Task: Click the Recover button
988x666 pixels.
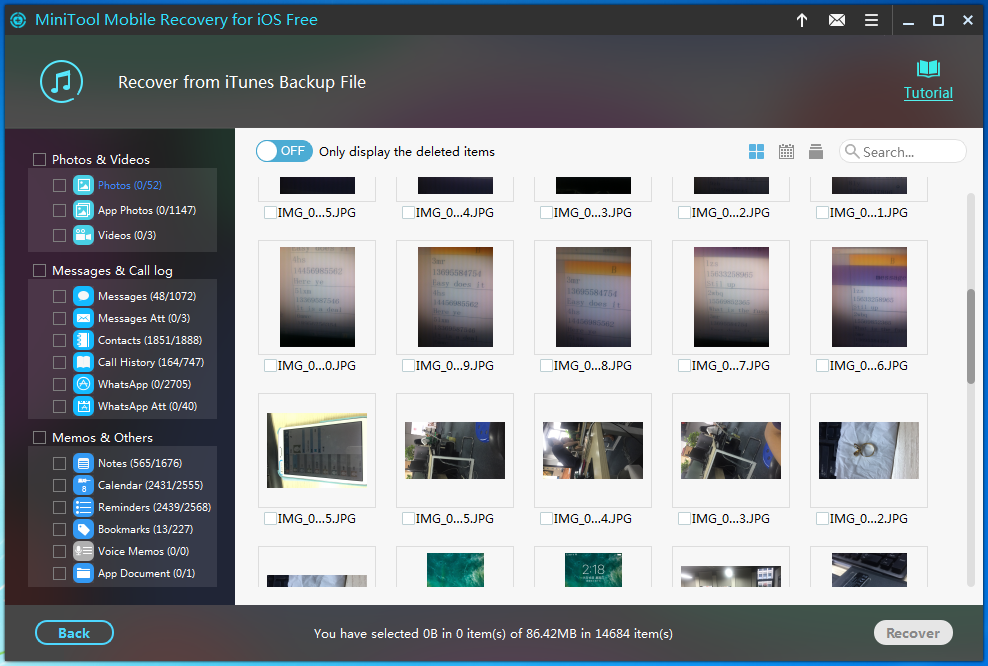Action: click(x=913, y=633)
